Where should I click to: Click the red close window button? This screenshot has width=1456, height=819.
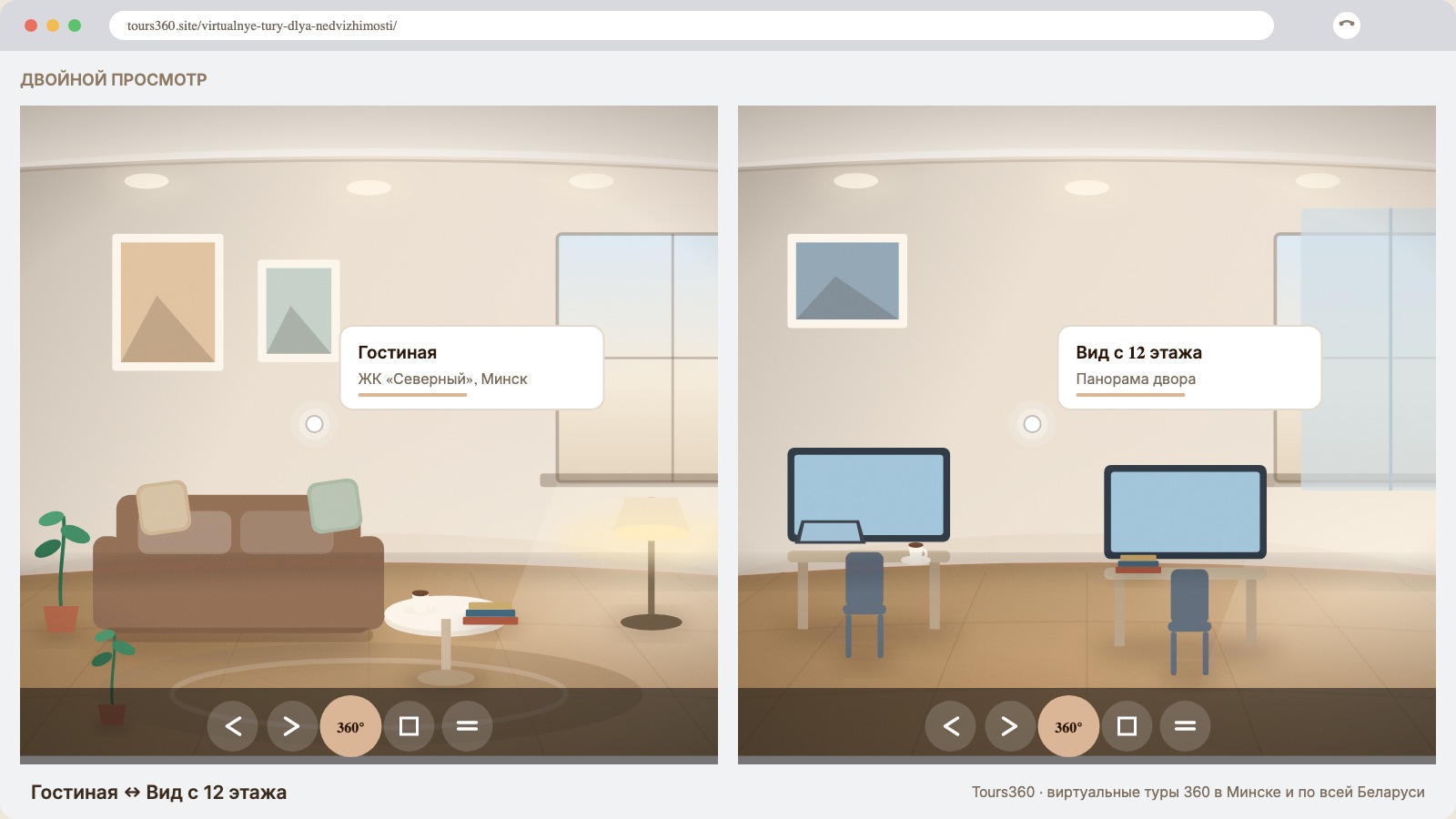(31, 25)
